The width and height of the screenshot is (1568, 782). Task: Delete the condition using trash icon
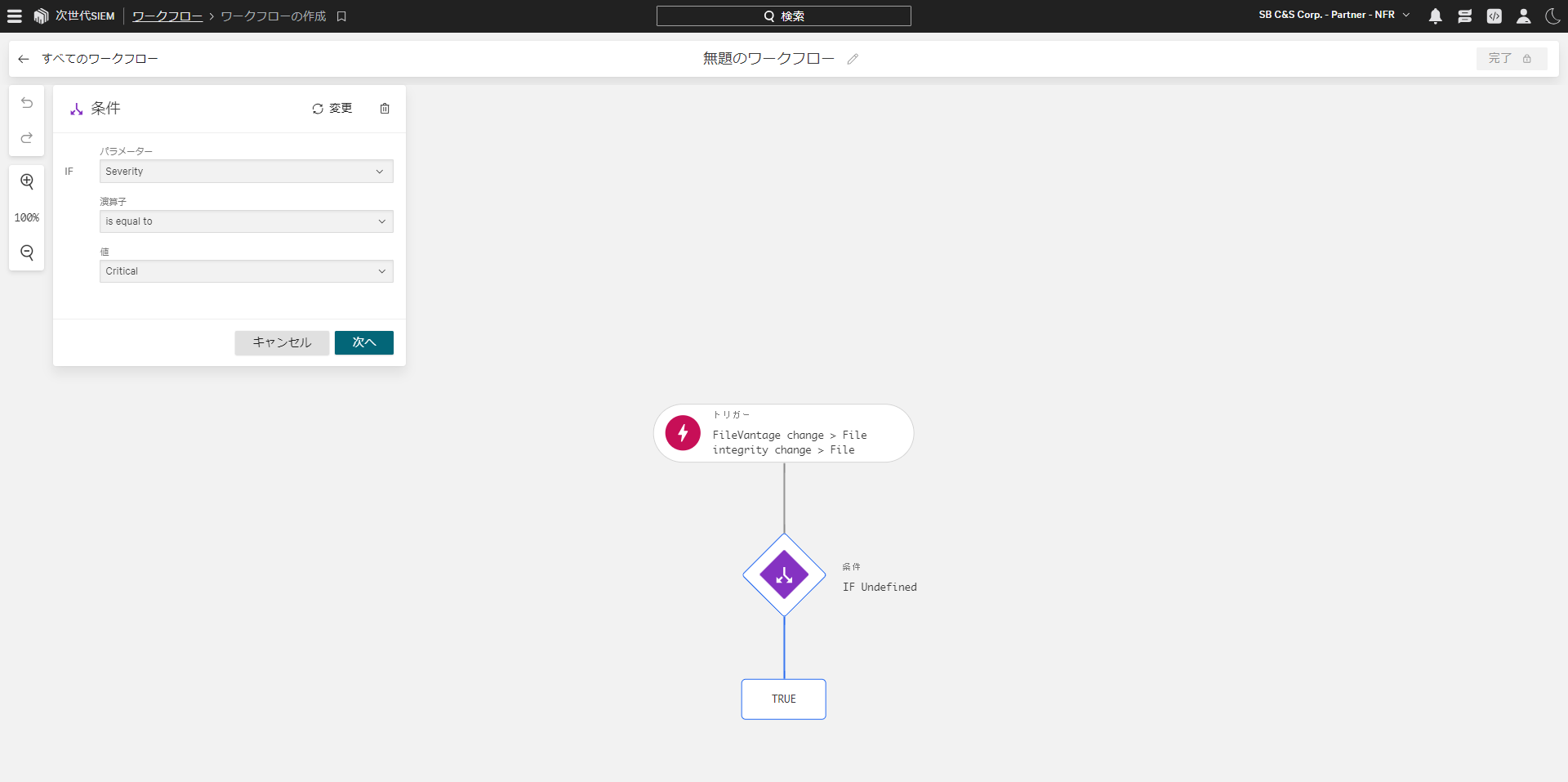tap(385, 109)
